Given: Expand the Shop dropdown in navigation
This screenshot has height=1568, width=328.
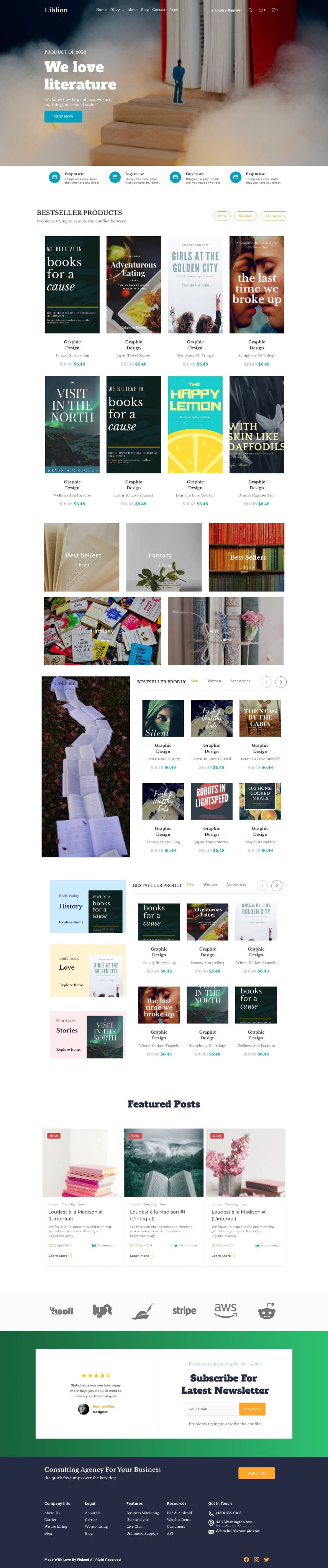Looking at the screenshot, I should click(x=118, y=10).
